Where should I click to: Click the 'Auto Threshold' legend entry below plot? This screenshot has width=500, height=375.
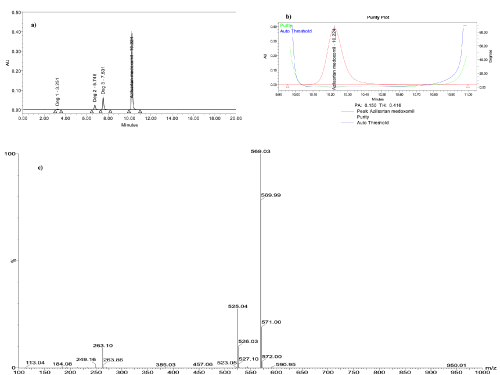click(x=373, y=123)
